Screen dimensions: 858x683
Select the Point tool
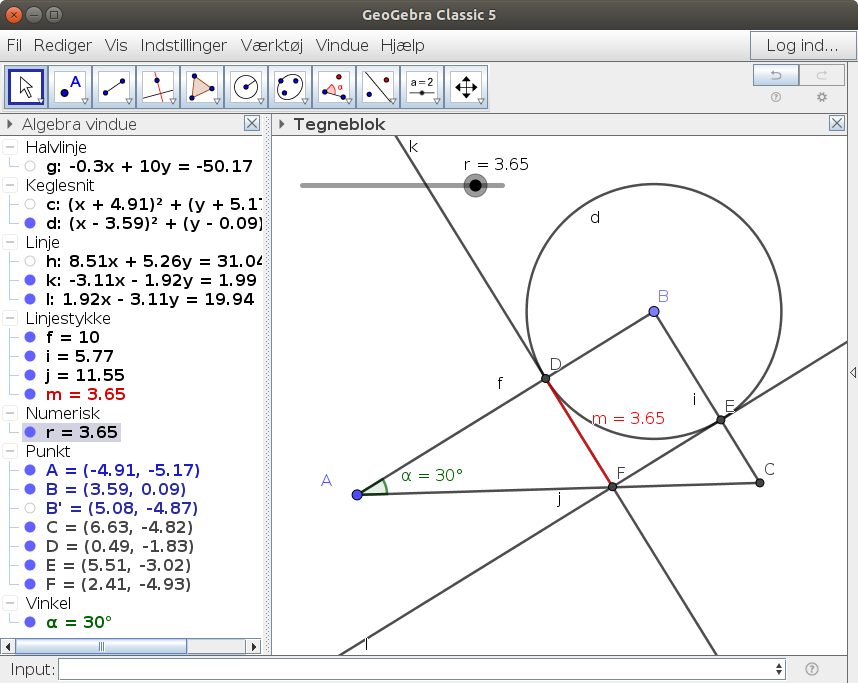pos(70,87)
